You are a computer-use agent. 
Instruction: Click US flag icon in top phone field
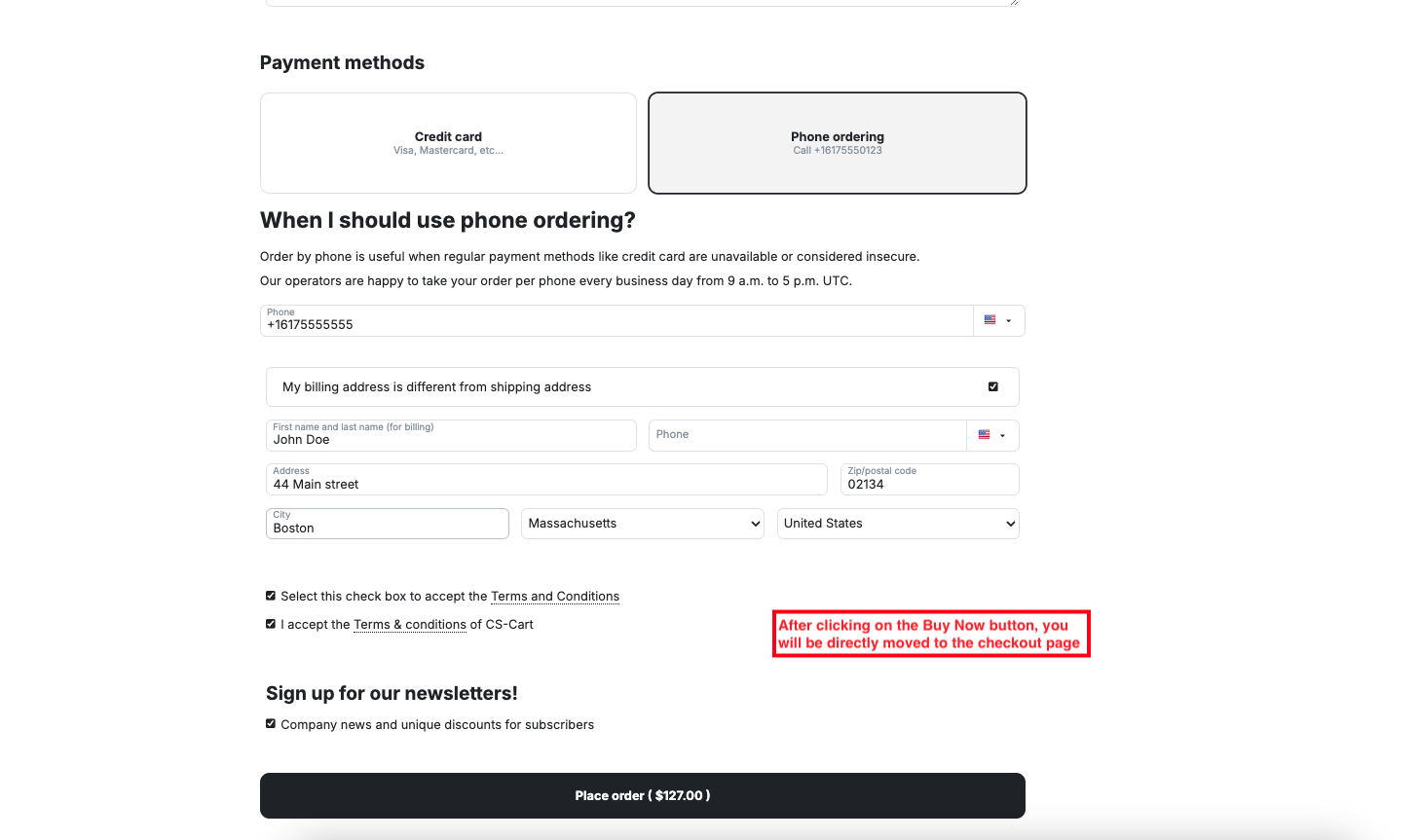click(x=990, y=320)
